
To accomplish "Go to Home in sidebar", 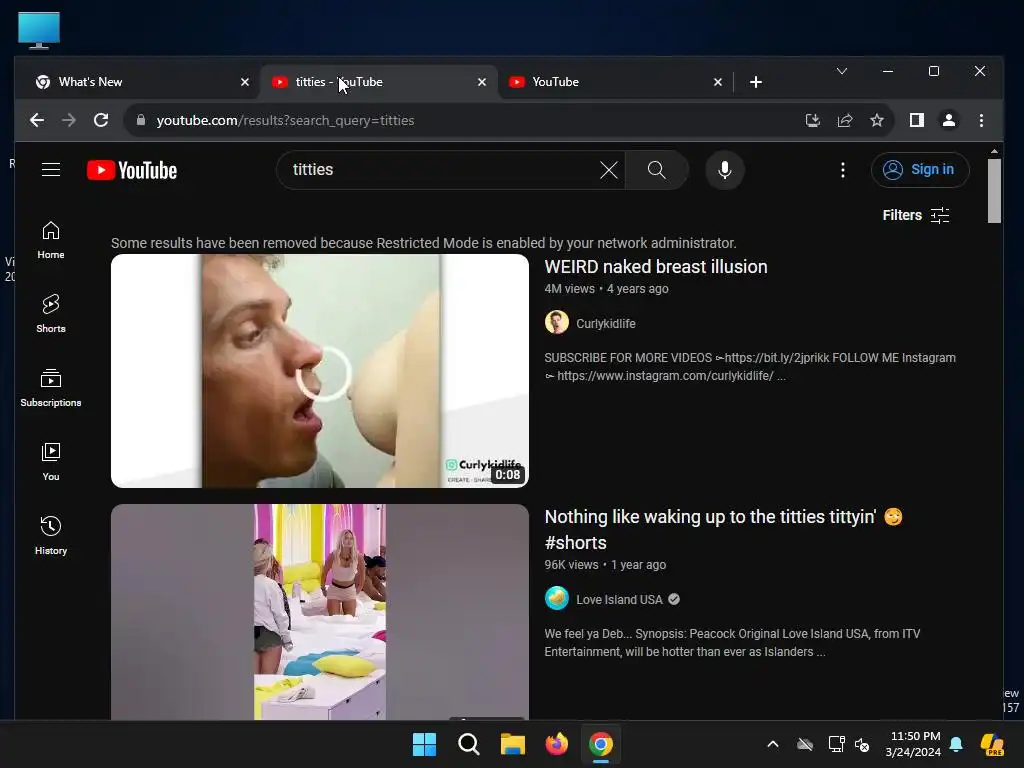I will coord(51,240).
